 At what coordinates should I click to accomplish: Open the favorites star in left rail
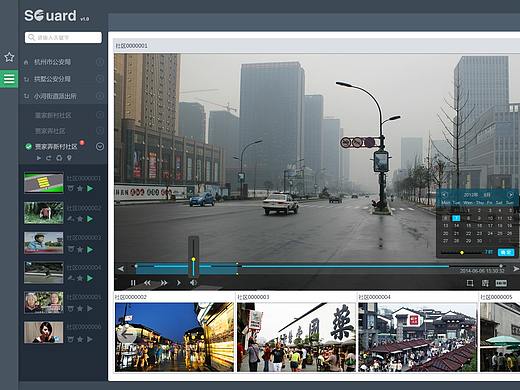[9, 57]
